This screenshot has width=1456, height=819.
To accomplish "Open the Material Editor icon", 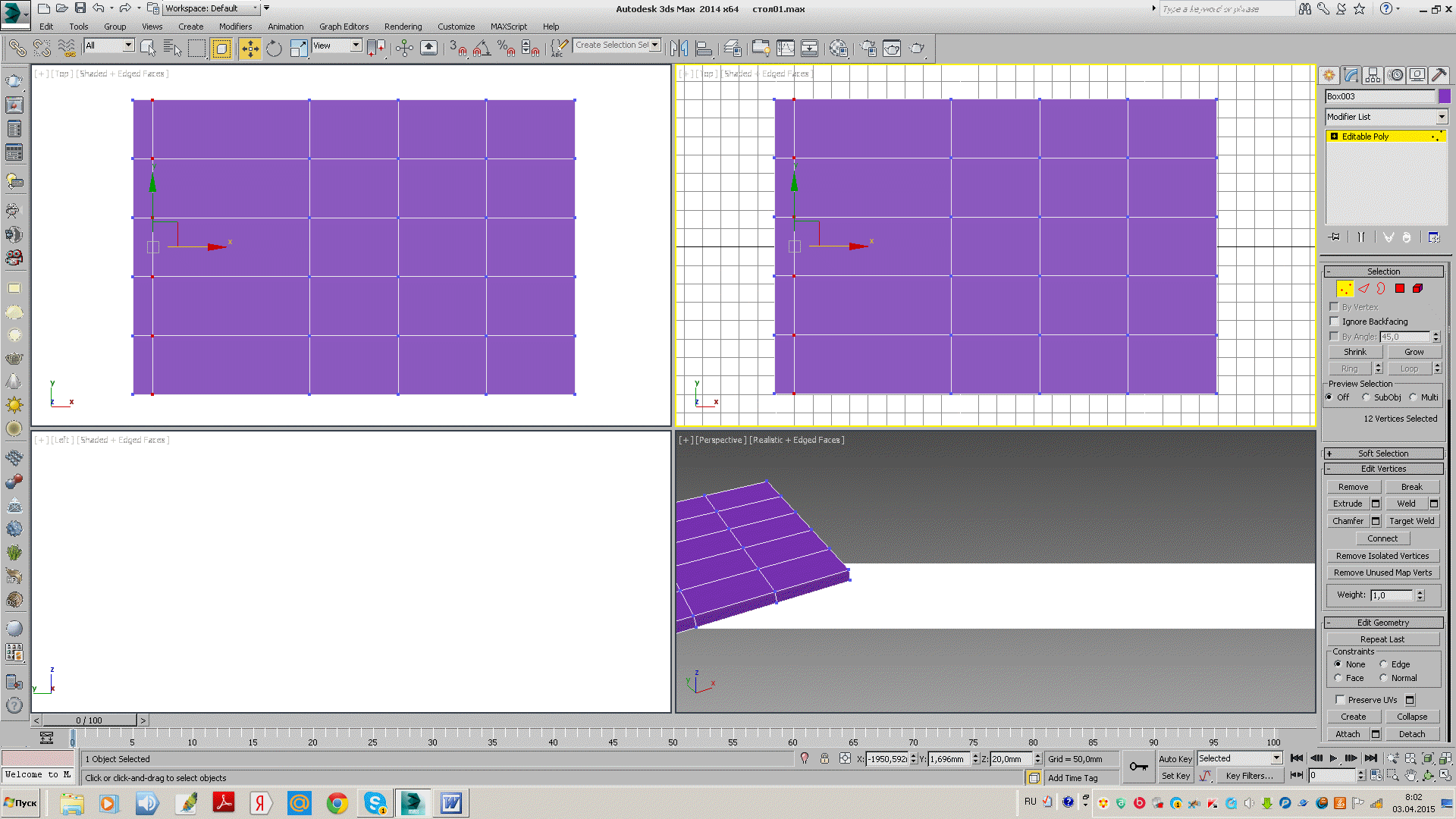I will tap(838, 49).
